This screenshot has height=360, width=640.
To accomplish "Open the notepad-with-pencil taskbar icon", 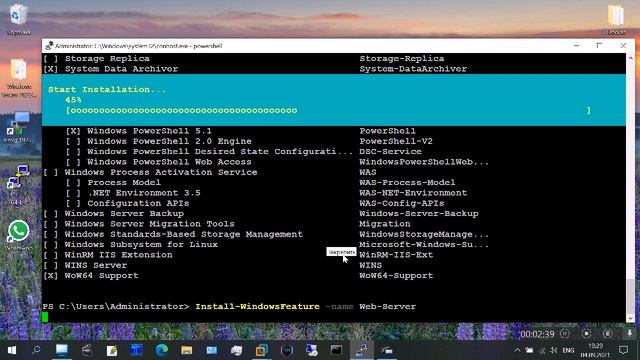I will [111, 350].
